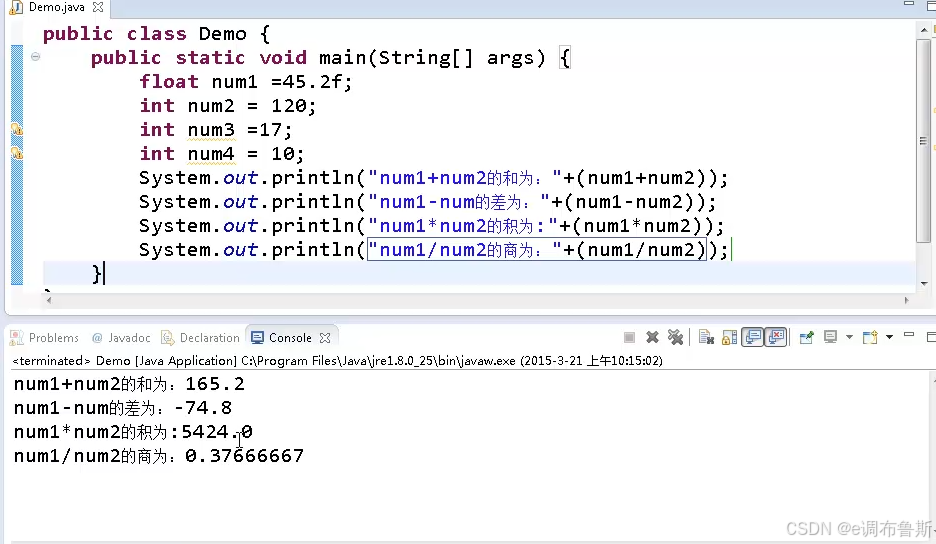936x544 pixels.
Task: Click the println line for num1+num2 sum
Action: click(x=433, y=178)
